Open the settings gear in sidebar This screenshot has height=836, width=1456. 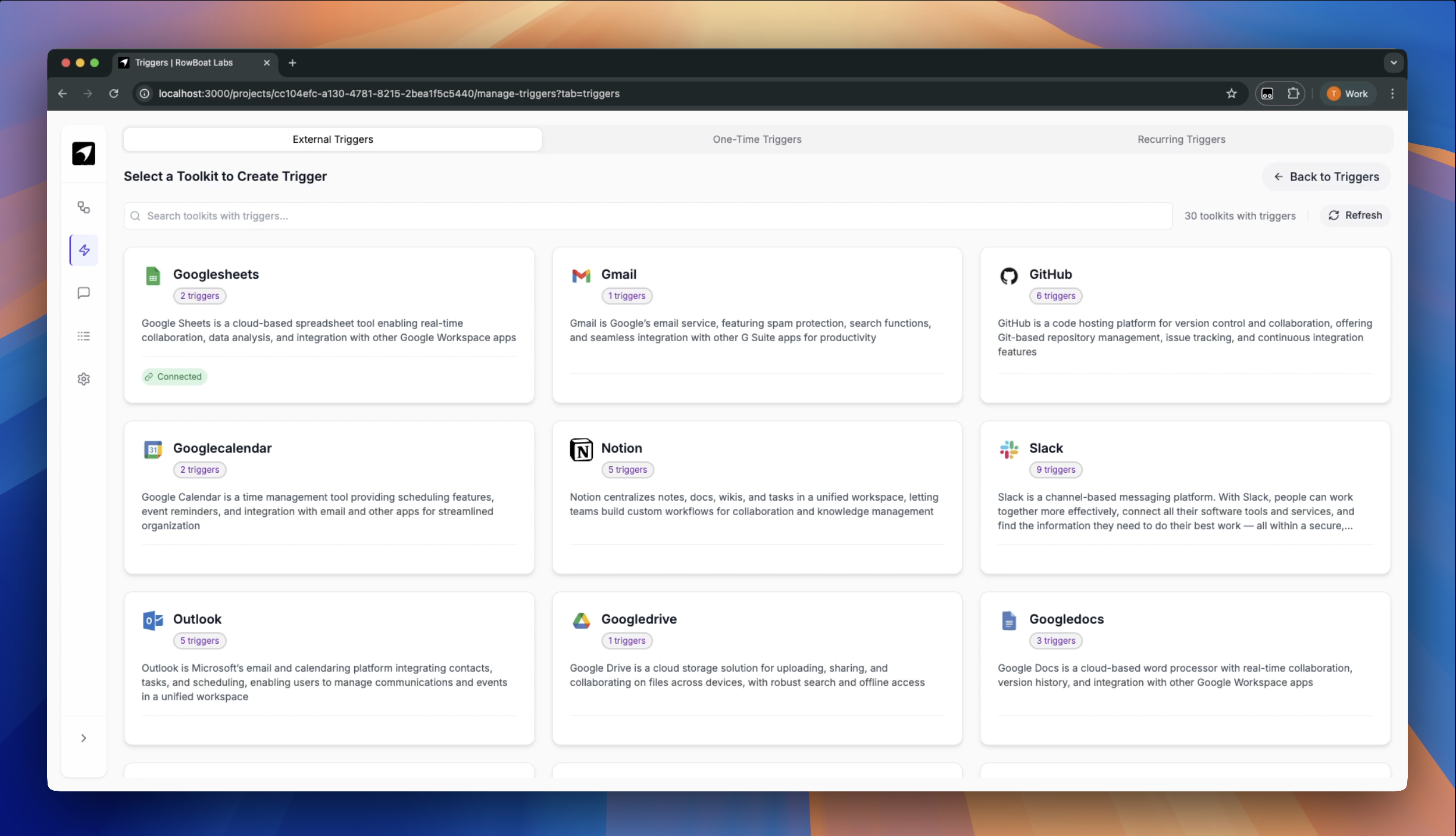pyautogui.click(x=83, y=379)
